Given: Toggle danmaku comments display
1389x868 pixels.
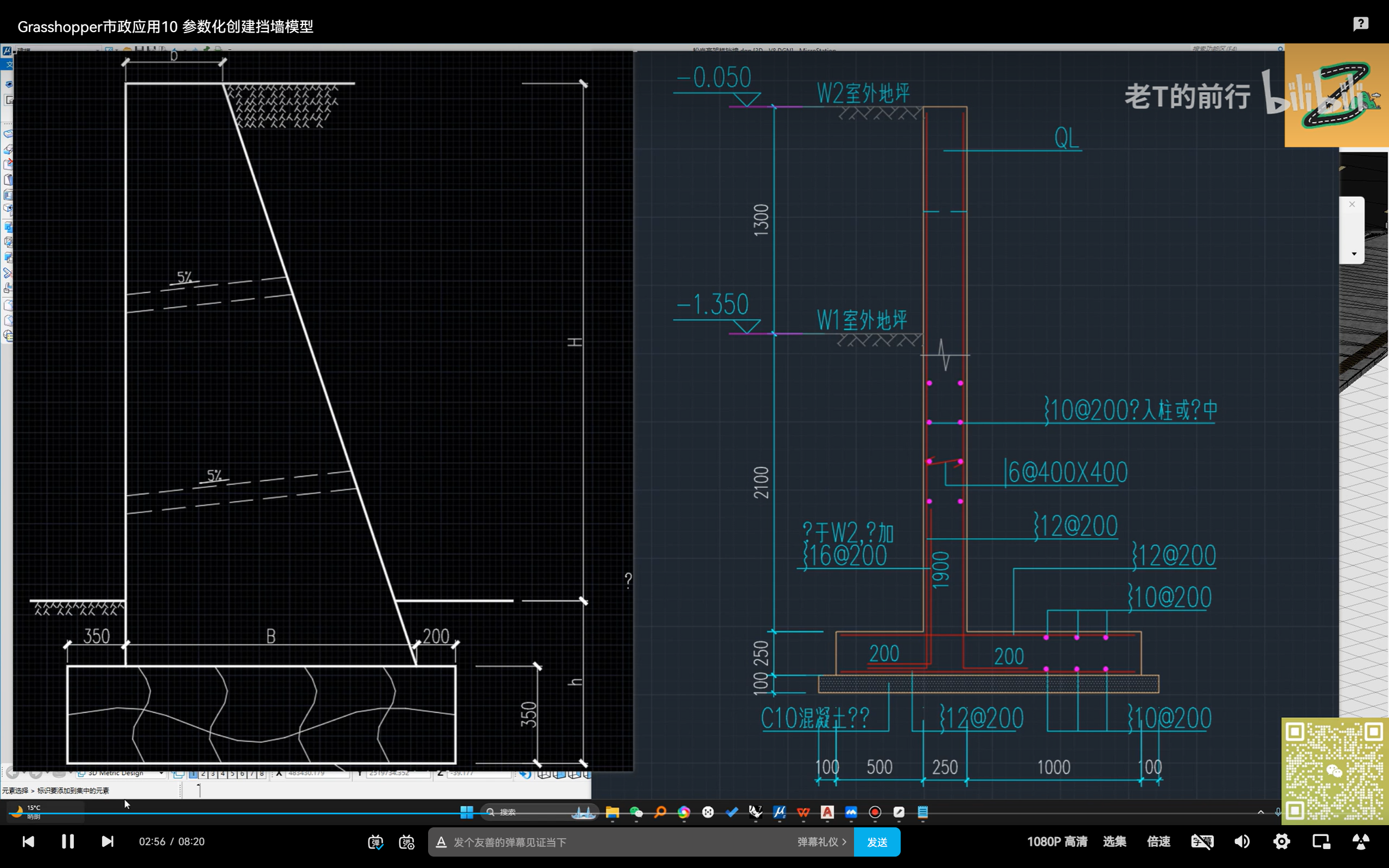Looking at the screenshot, I should [375, 842].
